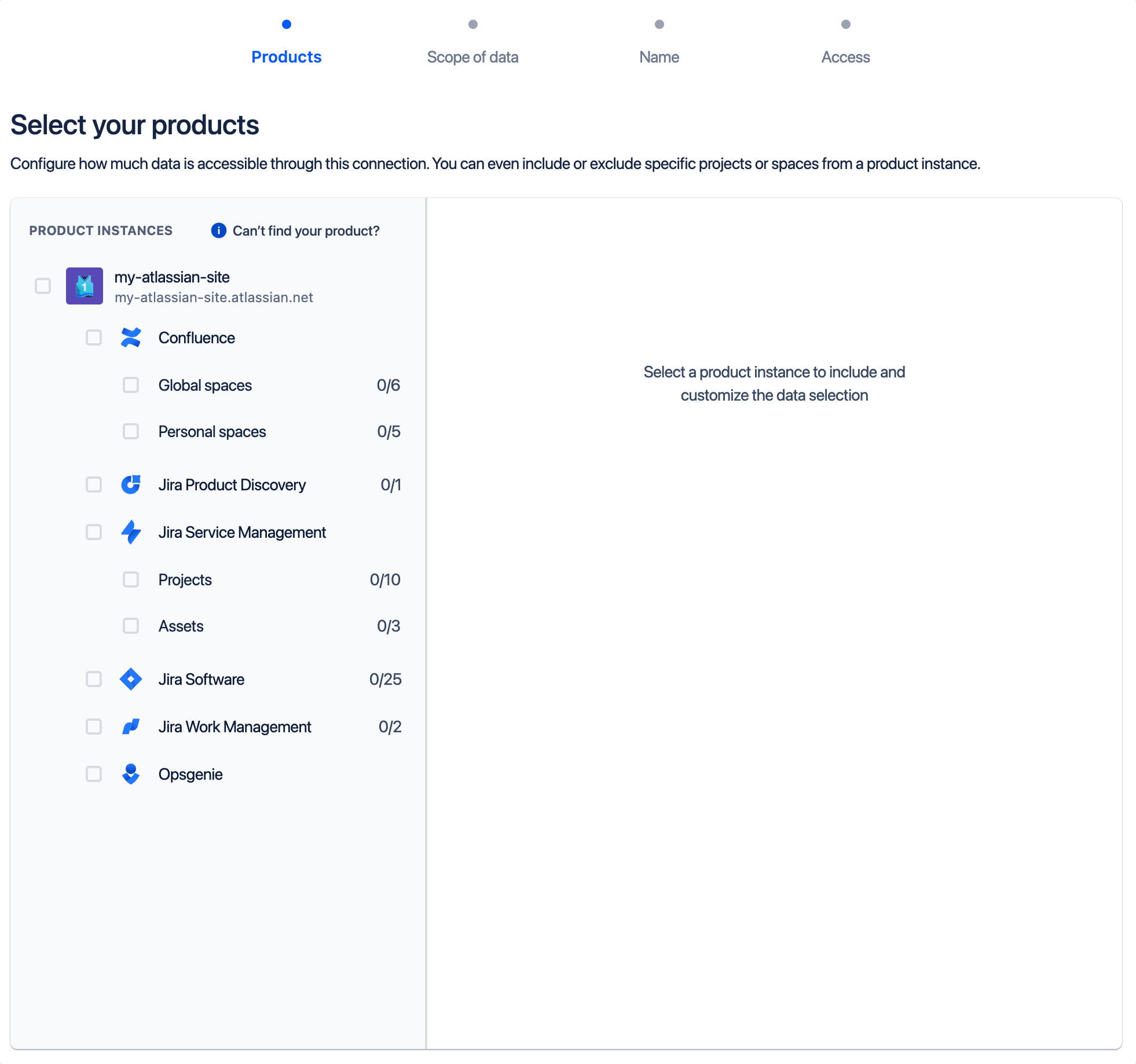Open the Access step
The width and height of the screenshot is (1136, 1064).
click(x=845, y=57)
